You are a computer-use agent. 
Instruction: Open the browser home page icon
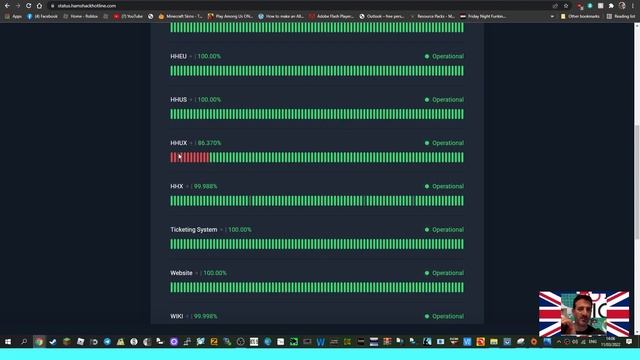pos(39,6)
